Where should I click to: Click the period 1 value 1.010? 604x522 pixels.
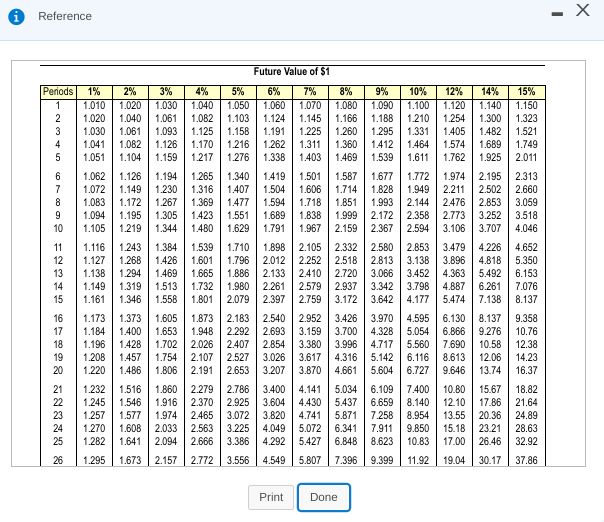point(94,106)
